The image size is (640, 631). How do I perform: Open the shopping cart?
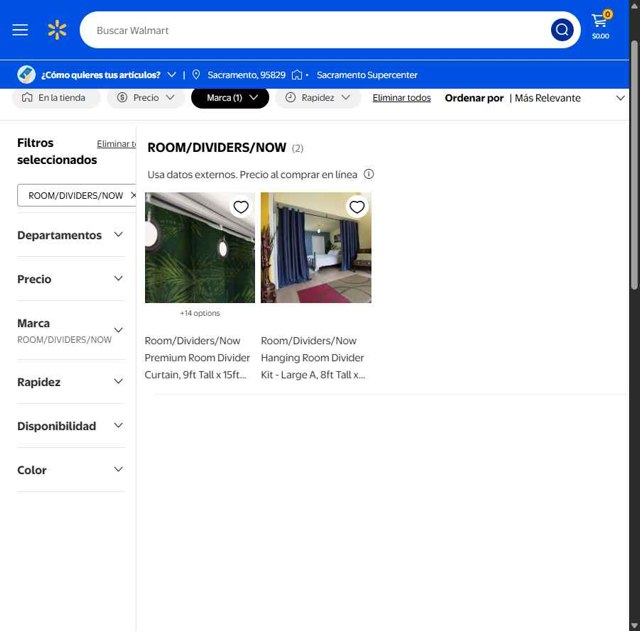pos(600,26)
